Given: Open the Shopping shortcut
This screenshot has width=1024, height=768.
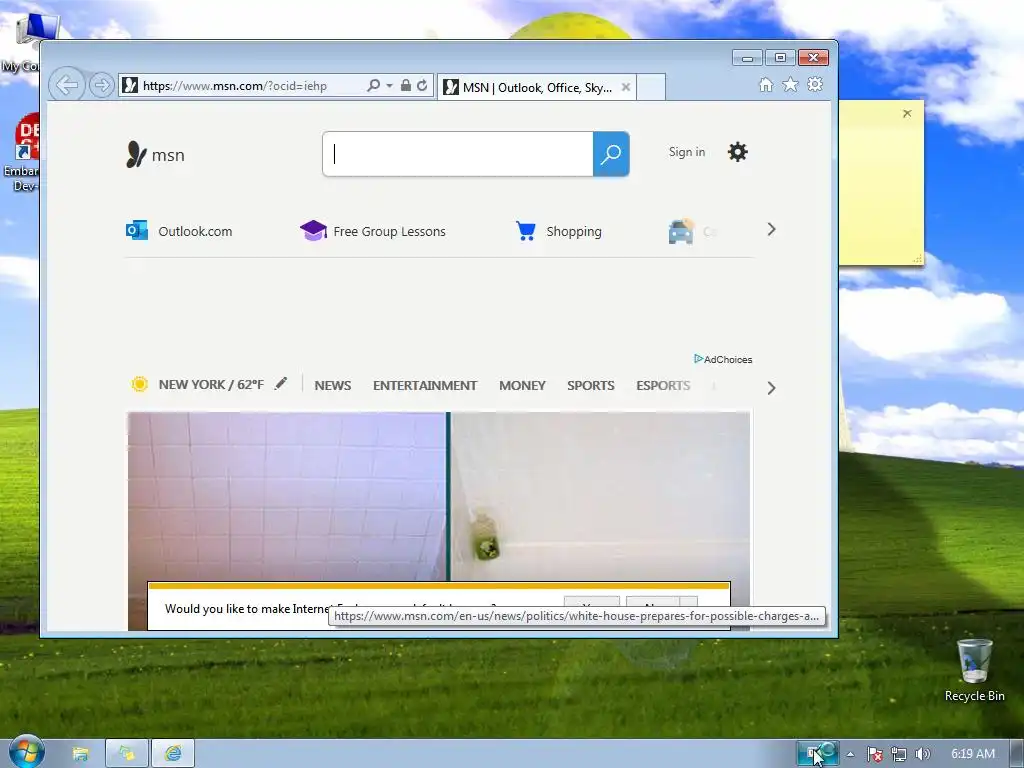Looking at the screenshot, I should (x=558, y=231).
